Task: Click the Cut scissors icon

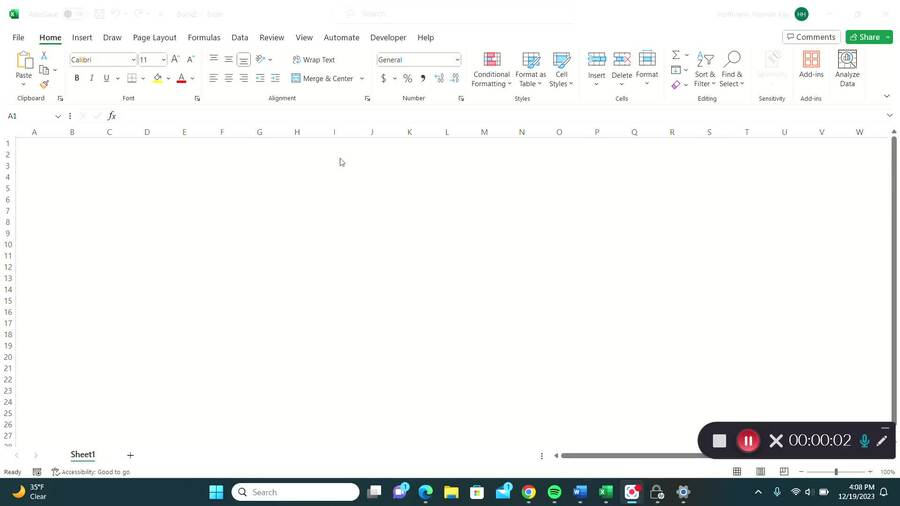Action: tap(44, 56)
